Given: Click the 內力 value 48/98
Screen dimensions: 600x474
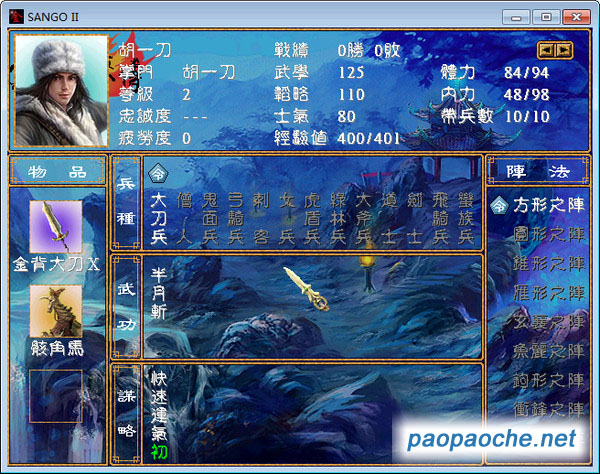Looking at the screenshot, I should [x=527, y=94].
